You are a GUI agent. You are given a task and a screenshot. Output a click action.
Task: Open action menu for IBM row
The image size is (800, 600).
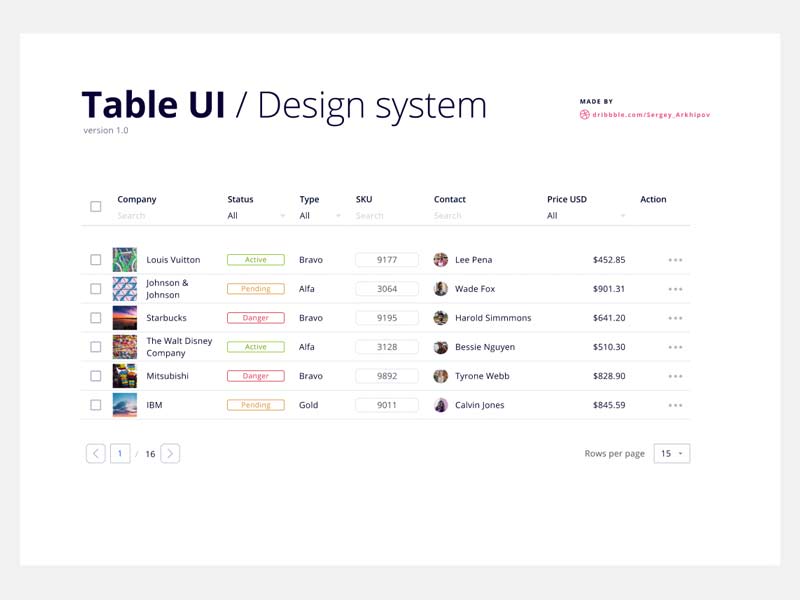pyautogui.click(x=675, y=406)
